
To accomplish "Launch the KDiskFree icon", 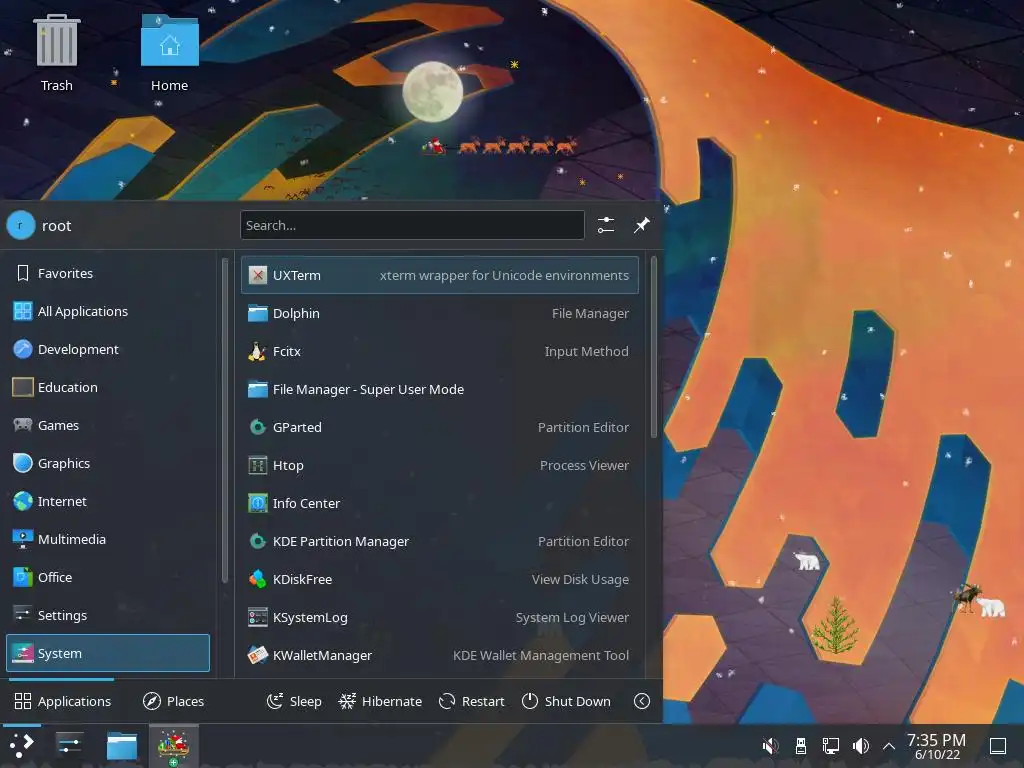I will 258,579.
